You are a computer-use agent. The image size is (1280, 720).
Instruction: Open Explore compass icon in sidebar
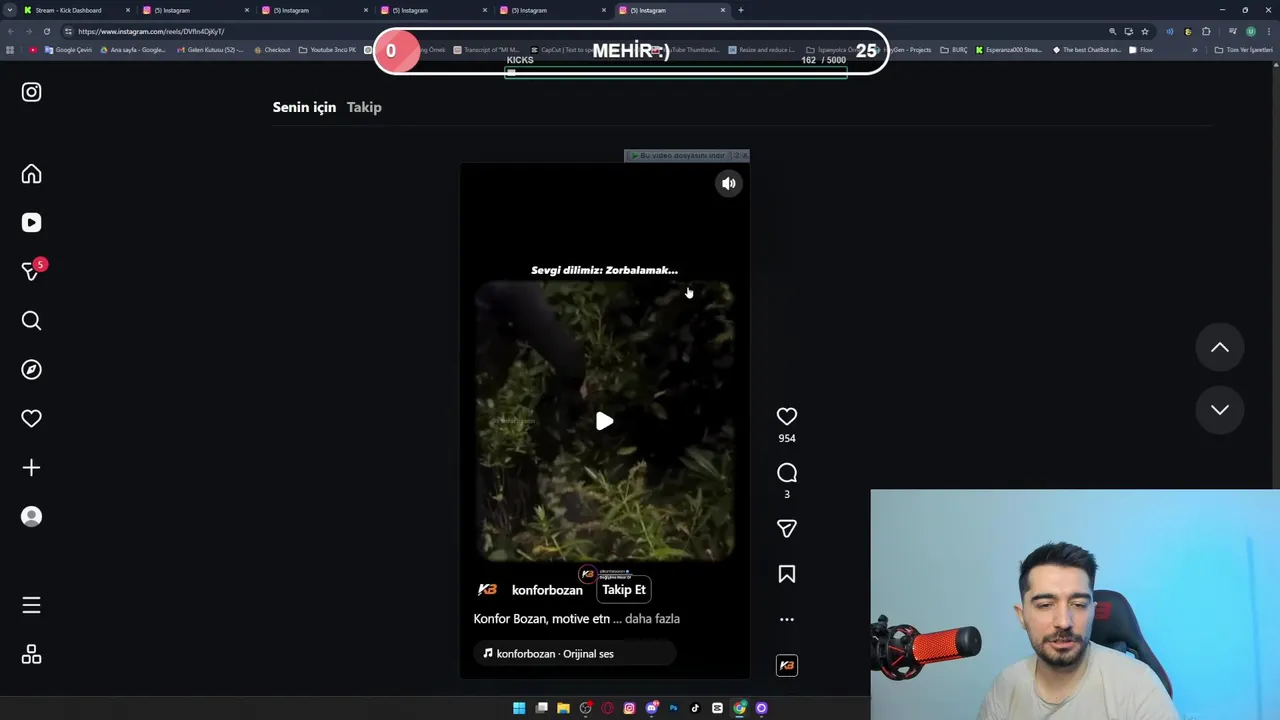31,369
